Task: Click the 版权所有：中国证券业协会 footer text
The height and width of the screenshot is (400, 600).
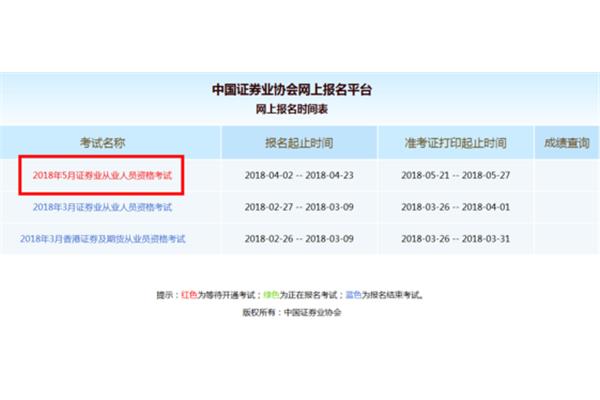Action: point(292,312)
